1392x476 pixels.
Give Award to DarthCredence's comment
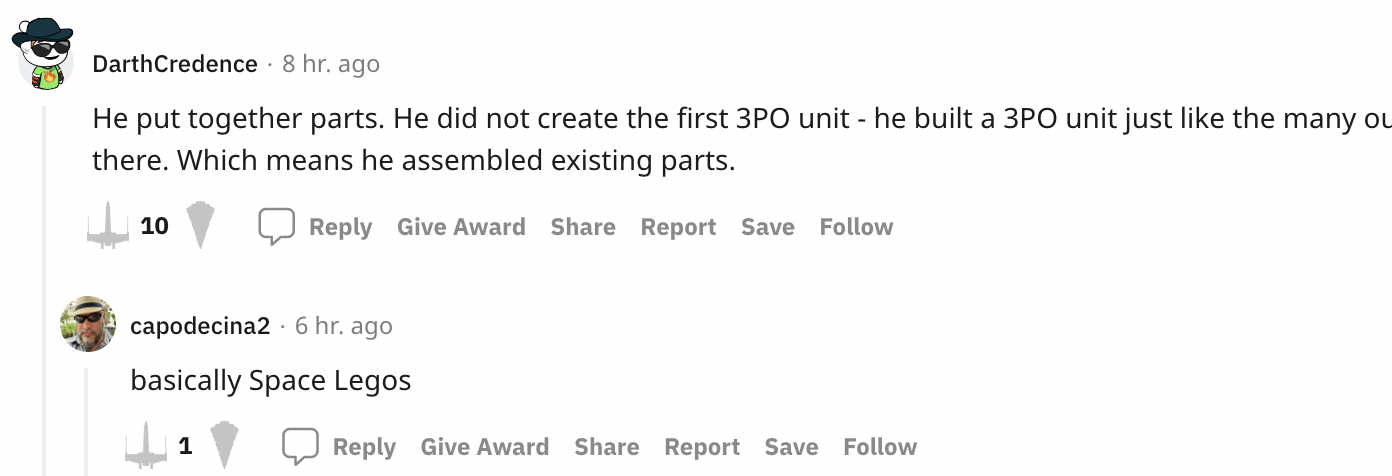461,227
